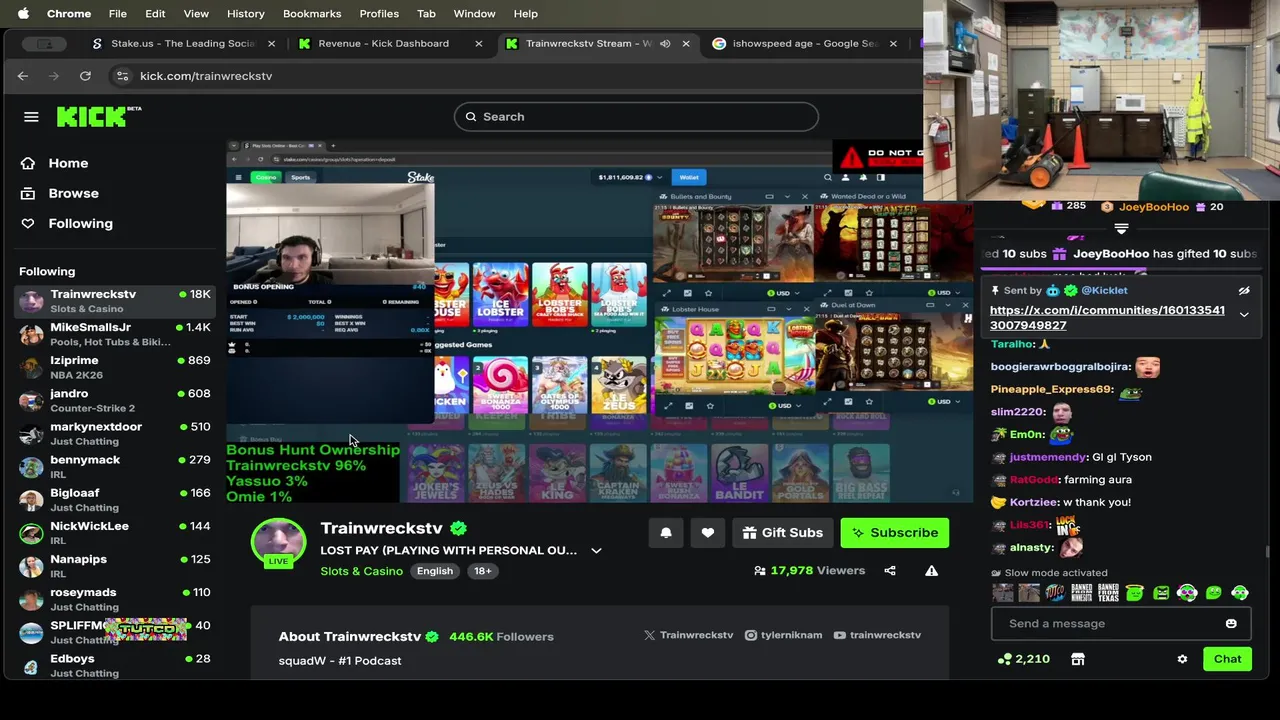Toggle the heart follow button
Image resolution: width=1280 pixels, height=720 pixels.
tap(707, 533)
